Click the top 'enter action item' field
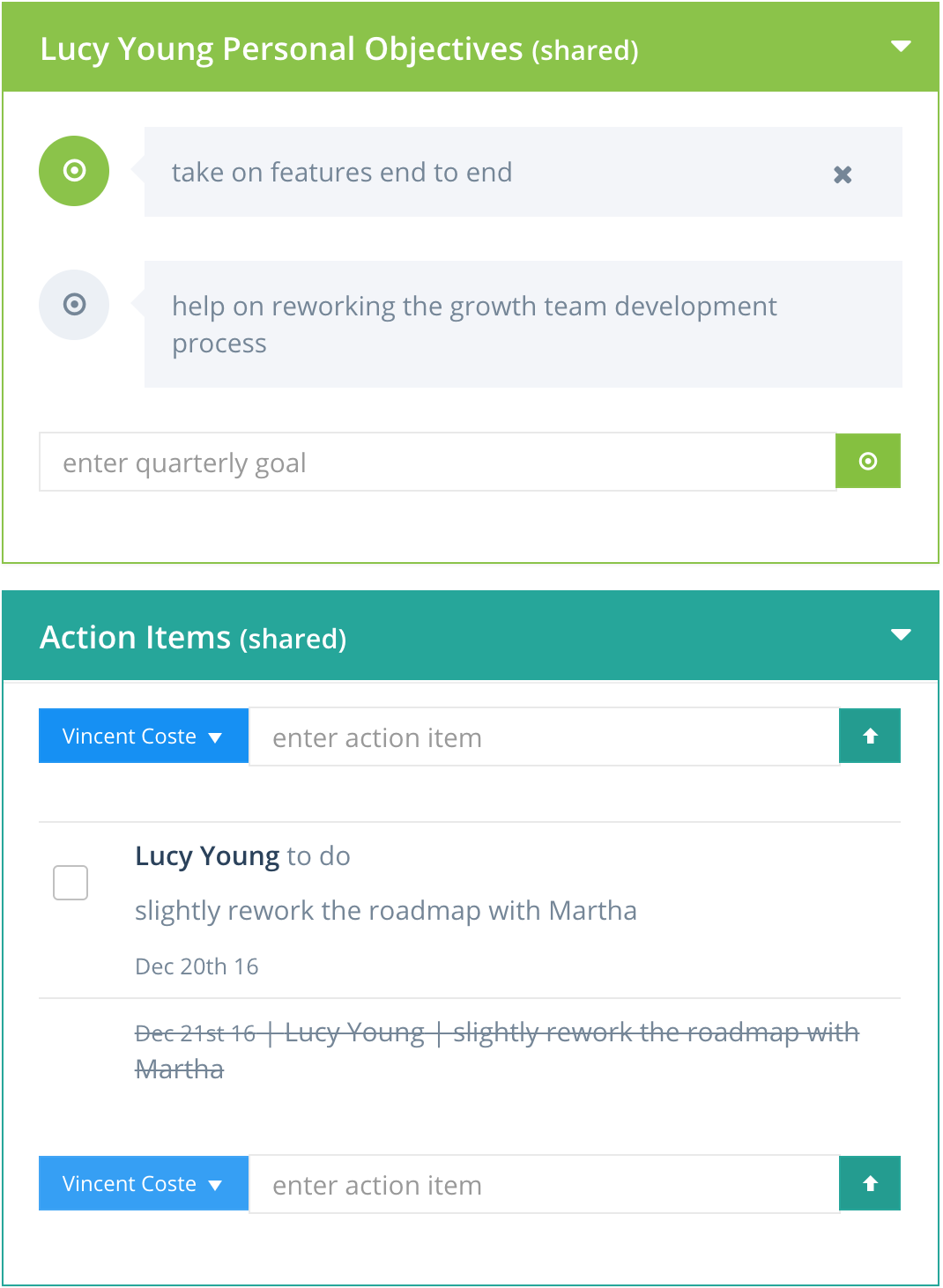Screen dimensions: 943x1288 click(544, 737)
